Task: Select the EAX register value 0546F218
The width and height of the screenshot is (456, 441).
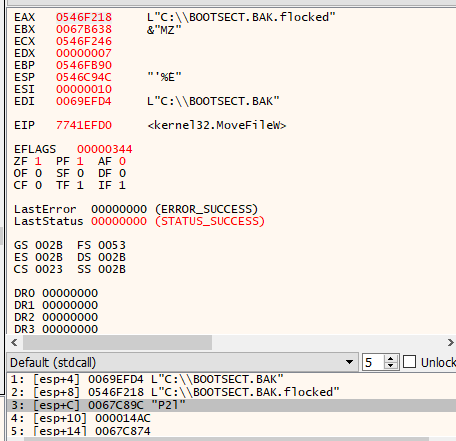Action: point(84,17)
